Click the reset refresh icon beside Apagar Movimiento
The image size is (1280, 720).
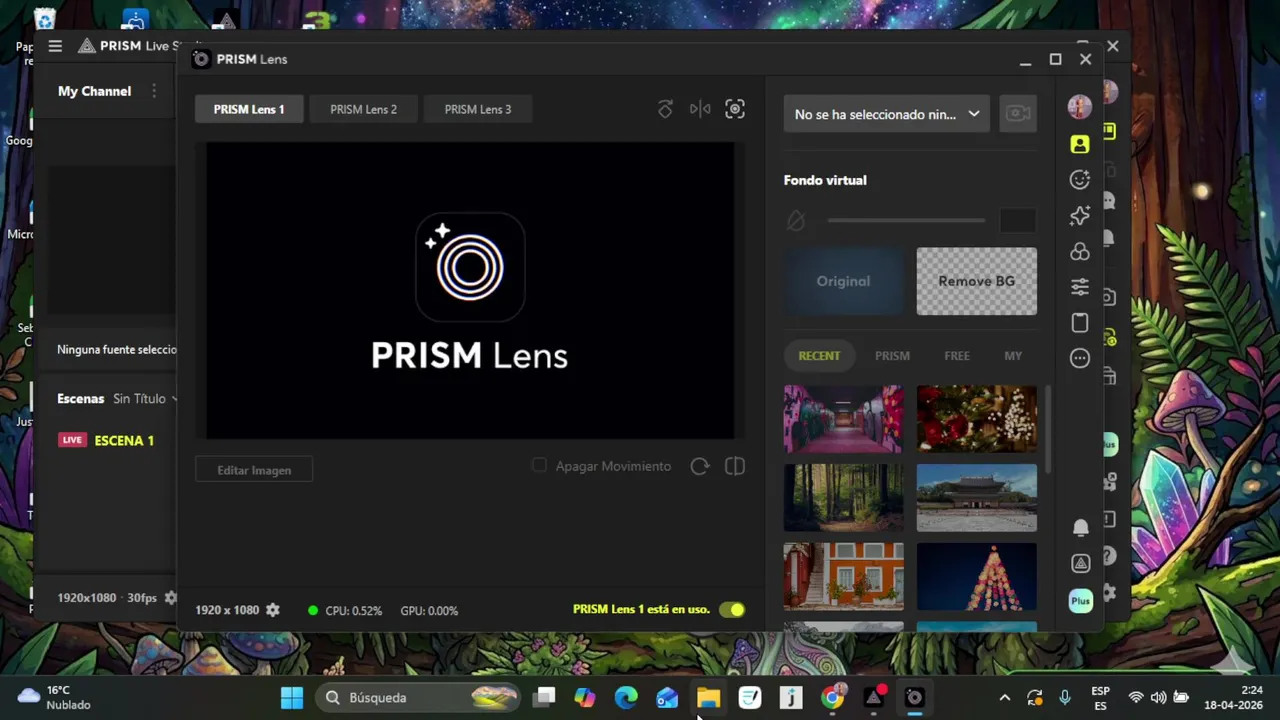(700, 466)
